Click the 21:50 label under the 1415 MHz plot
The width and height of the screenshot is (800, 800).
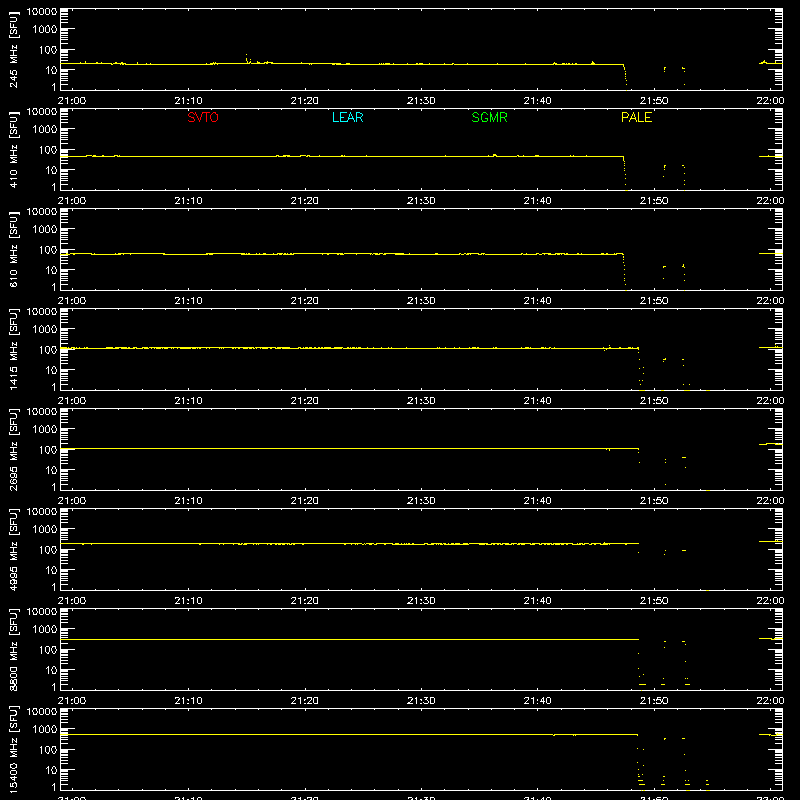pos(654,401)
